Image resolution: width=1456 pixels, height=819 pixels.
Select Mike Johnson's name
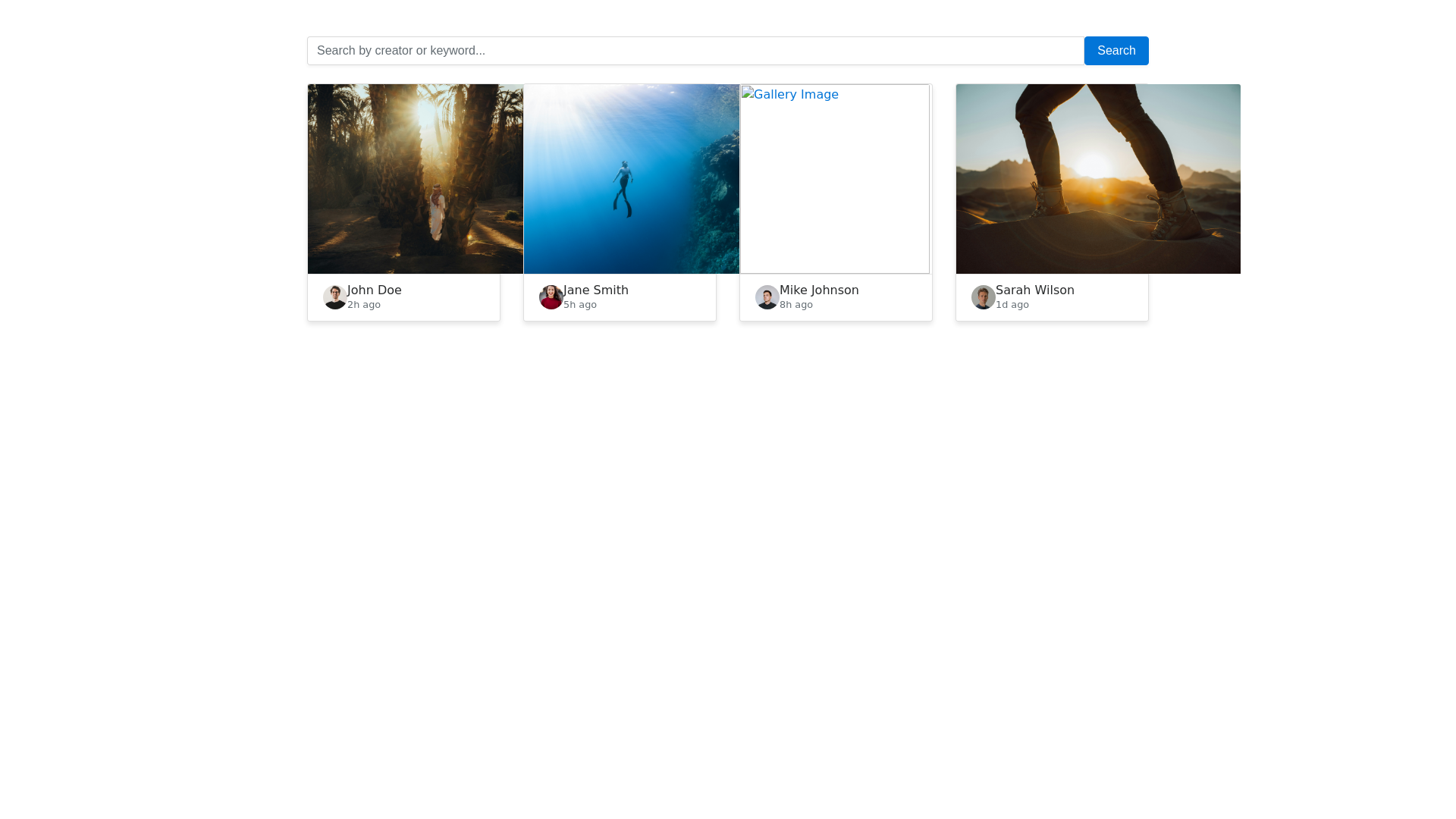coord(819,290)
